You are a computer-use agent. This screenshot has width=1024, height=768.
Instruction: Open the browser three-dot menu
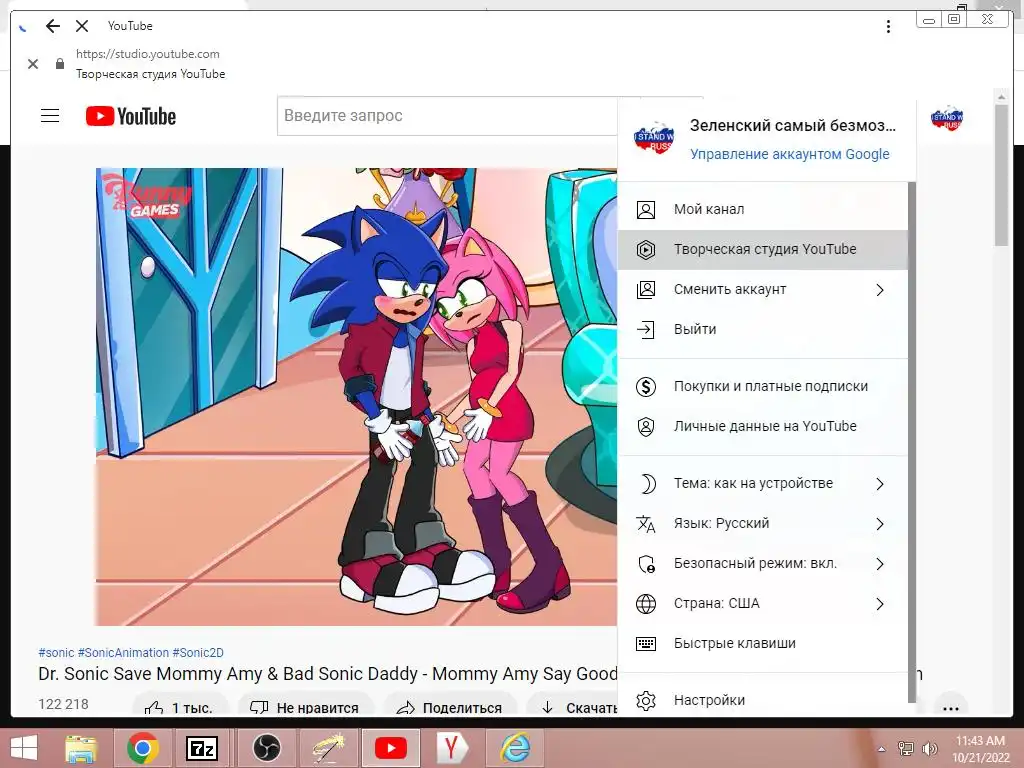(888, 26)
